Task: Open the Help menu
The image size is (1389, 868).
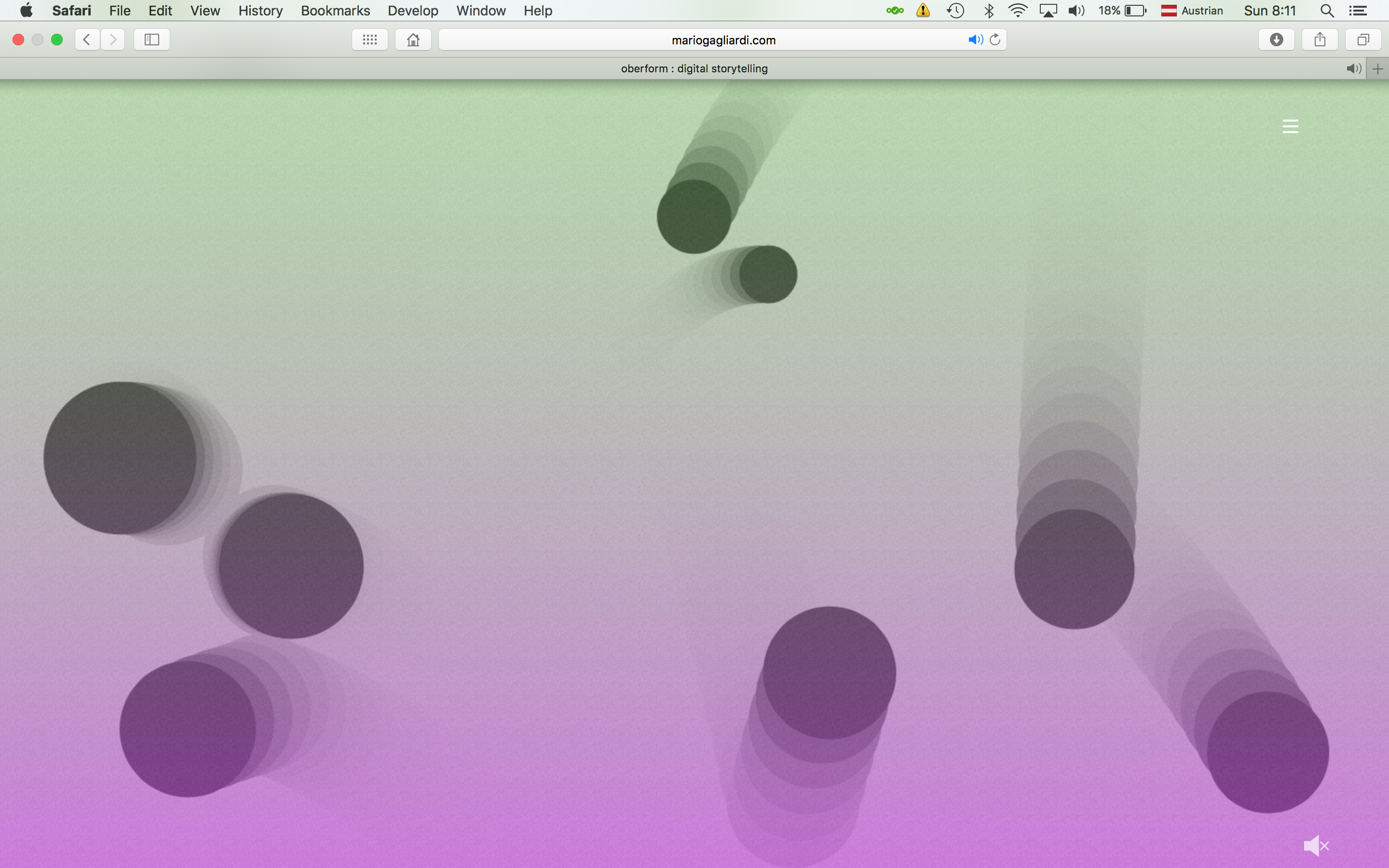Action: pyautogui.click(x=538, y=10)
